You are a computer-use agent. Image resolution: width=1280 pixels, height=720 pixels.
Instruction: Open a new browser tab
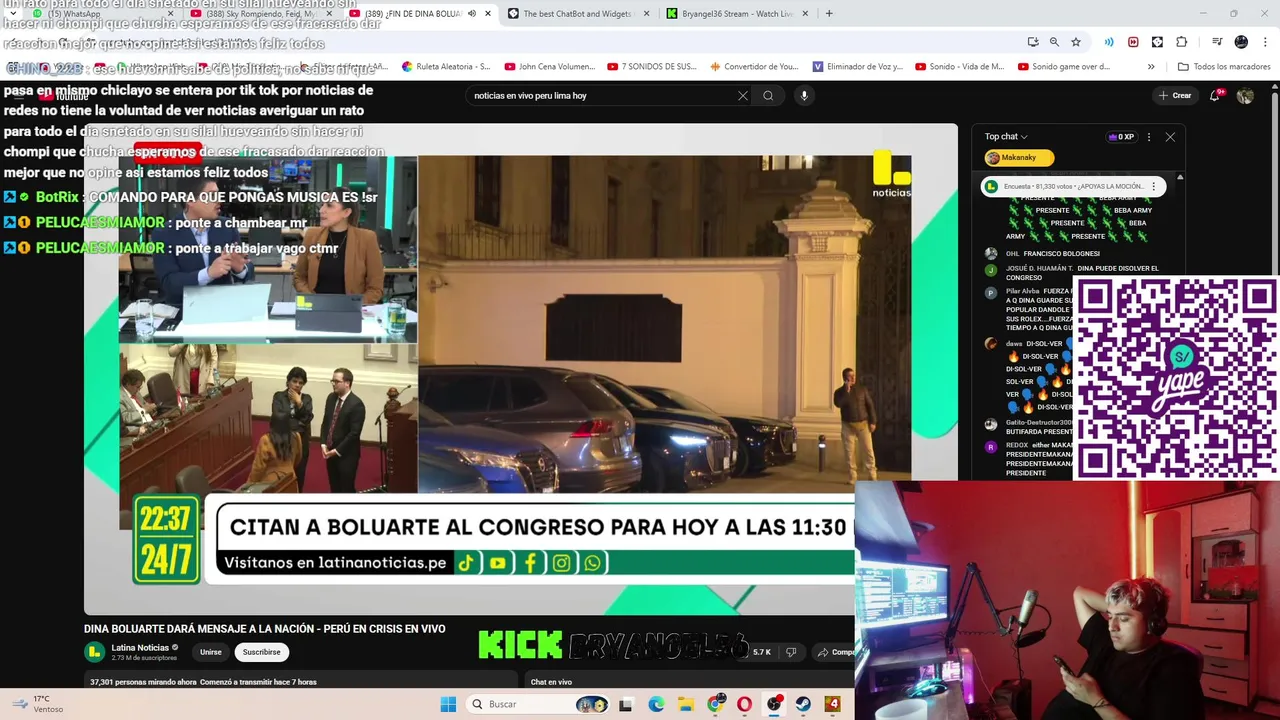[x=829, y=14]
